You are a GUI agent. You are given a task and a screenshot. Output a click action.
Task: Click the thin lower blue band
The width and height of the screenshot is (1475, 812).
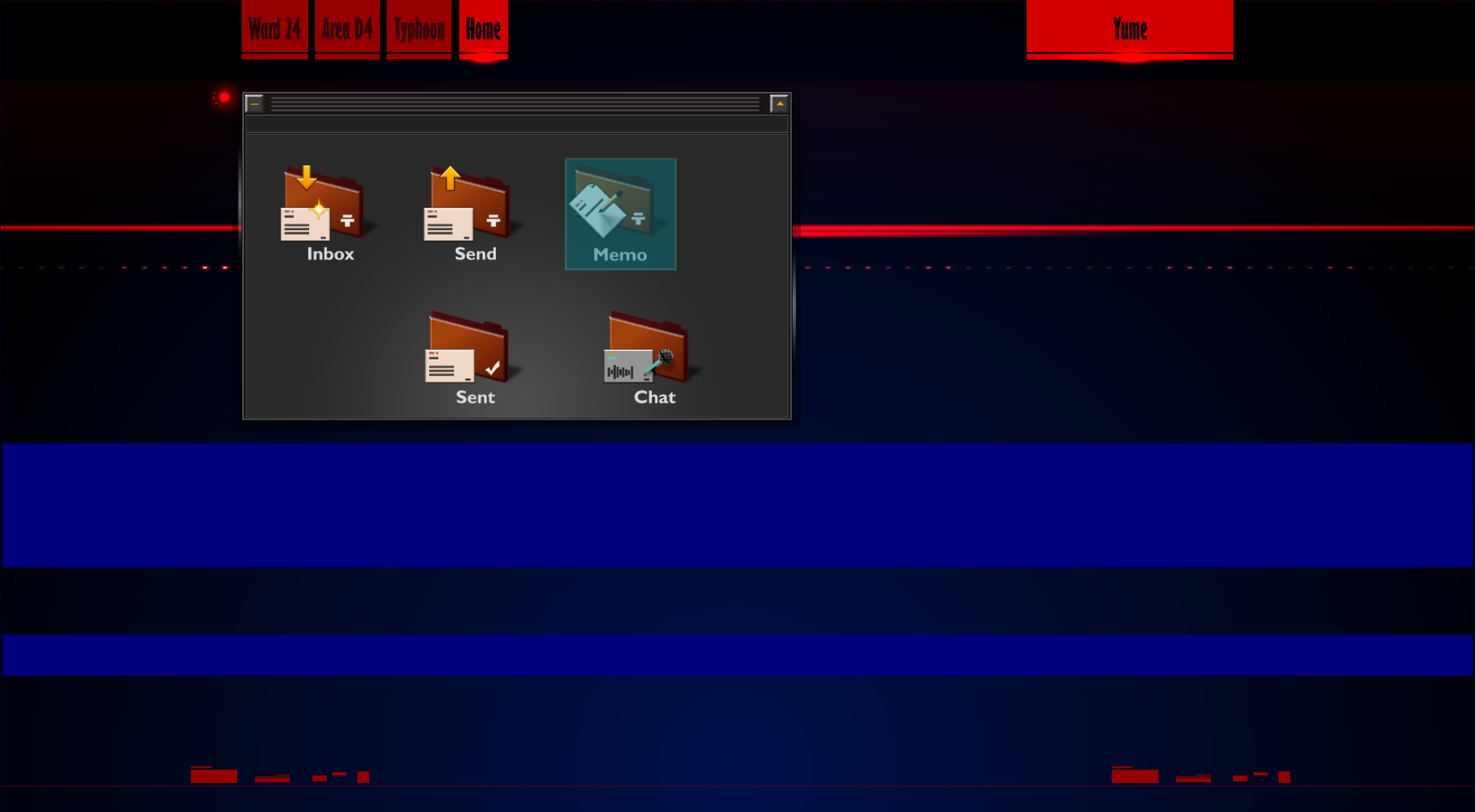tap(737, 654)
